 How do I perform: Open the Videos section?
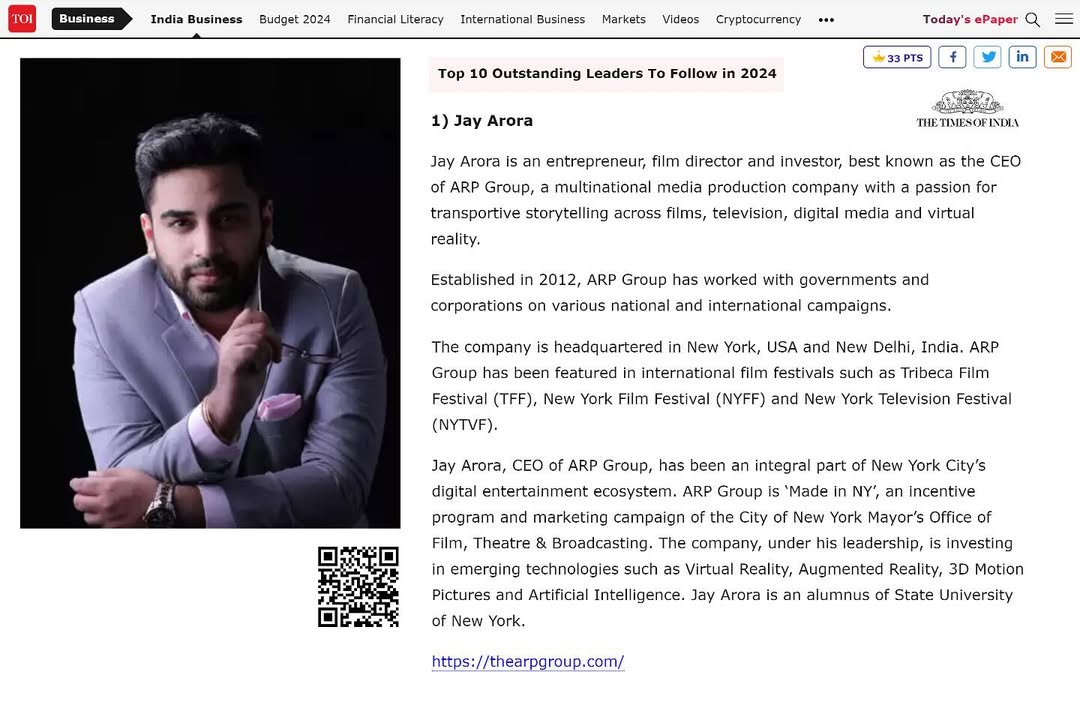click(681, 19)
